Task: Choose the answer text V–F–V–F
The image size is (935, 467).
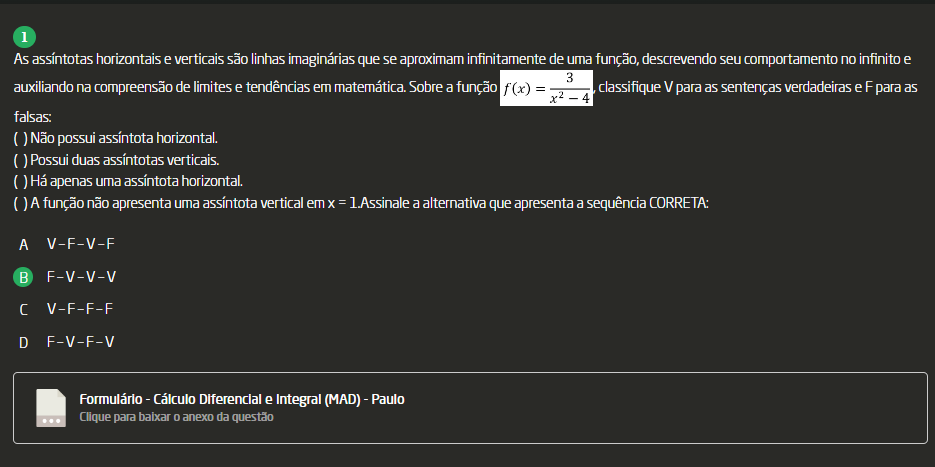Action: coord(80,244)
